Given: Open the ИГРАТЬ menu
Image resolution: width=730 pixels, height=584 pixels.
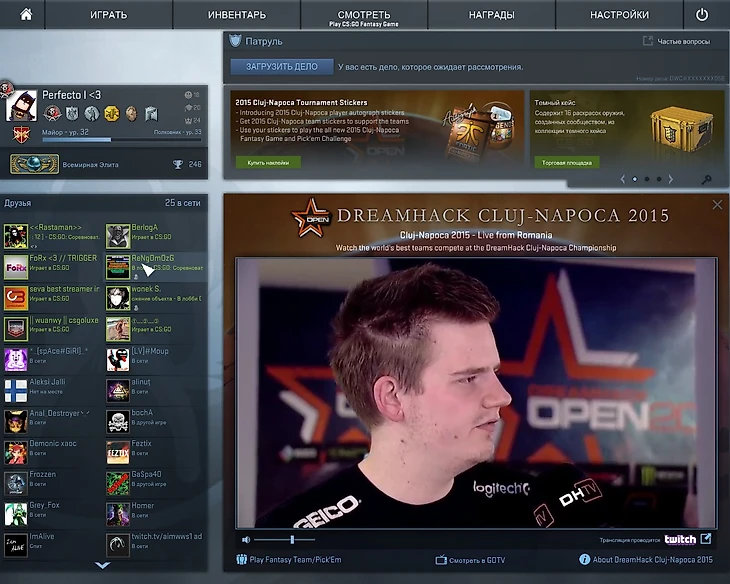Looking at the screenshot, I should click(x=108, y=15).
